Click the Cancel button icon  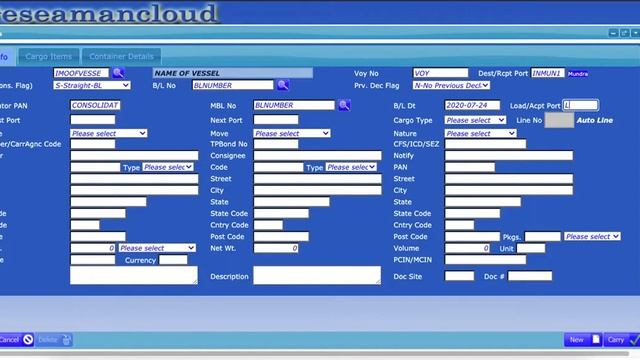tap(28, 340)
